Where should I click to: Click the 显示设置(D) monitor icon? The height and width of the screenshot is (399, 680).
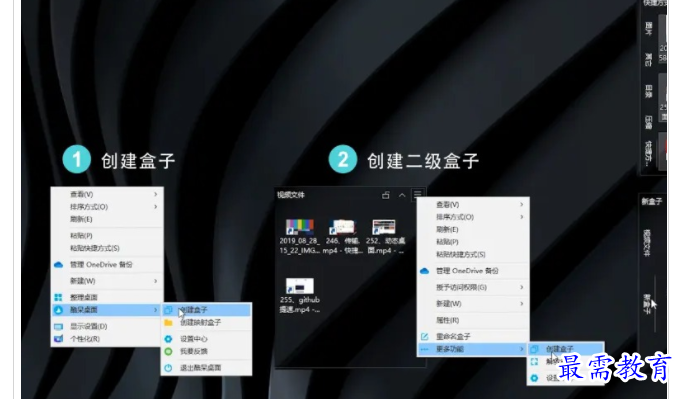[59, 326]
